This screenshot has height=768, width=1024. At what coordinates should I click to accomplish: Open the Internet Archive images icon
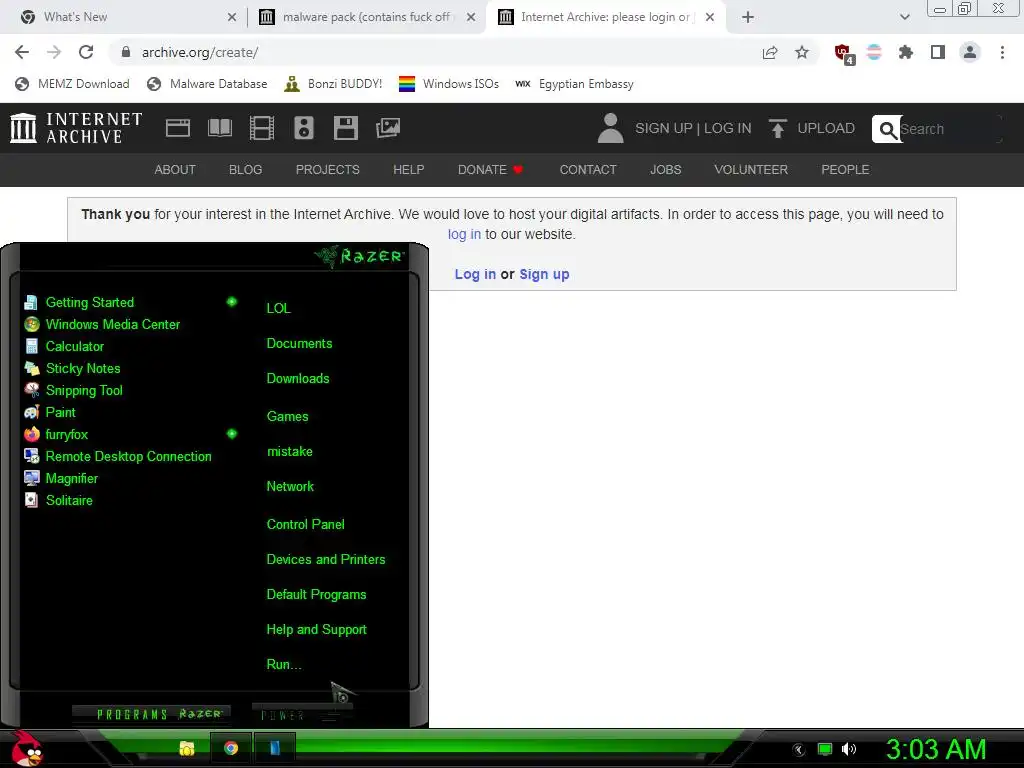pyautogui.click(x=388, y=128)
